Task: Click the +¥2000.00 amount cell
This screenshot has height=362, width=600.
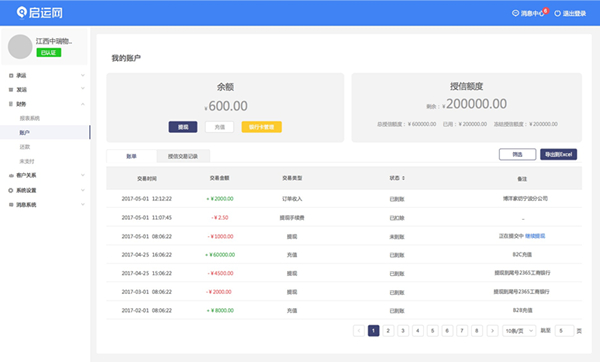Action: [x=220, y=199]
